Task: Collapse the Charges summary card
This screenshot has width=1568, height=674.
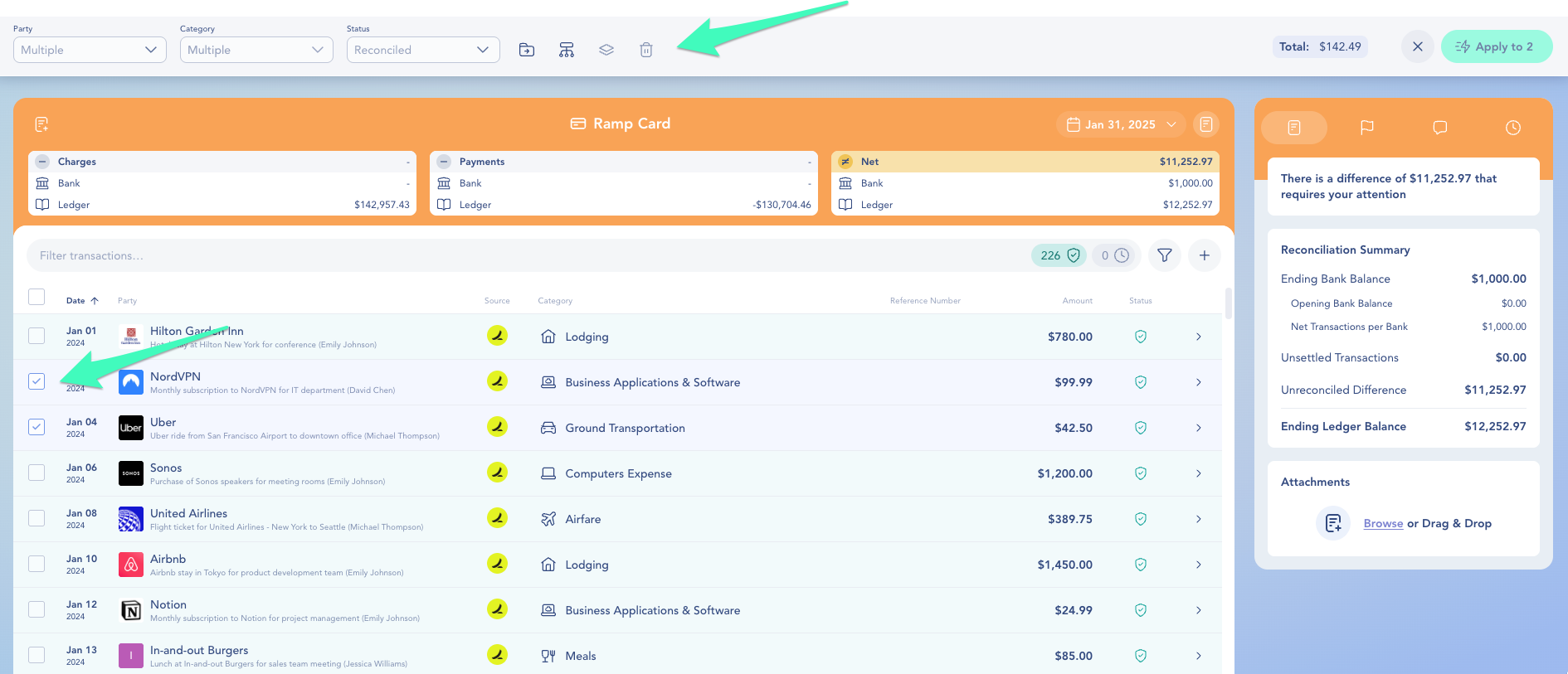Action: point(42,162)
